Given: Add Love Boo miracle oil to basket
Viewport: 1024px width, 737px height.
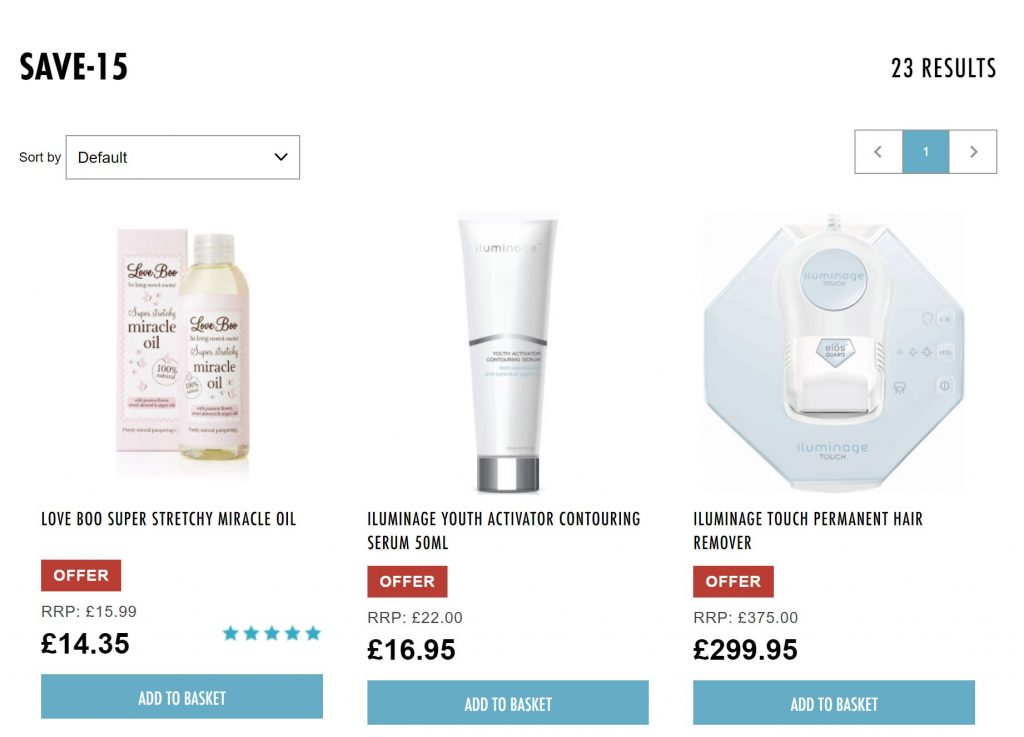Looking at the screenshot, I should [182, 697].
